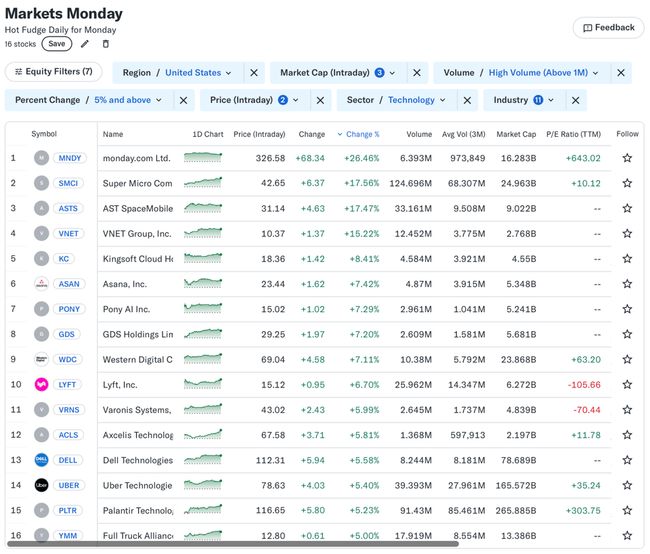Follow monday.com with the star icon

tap(627, 158)
